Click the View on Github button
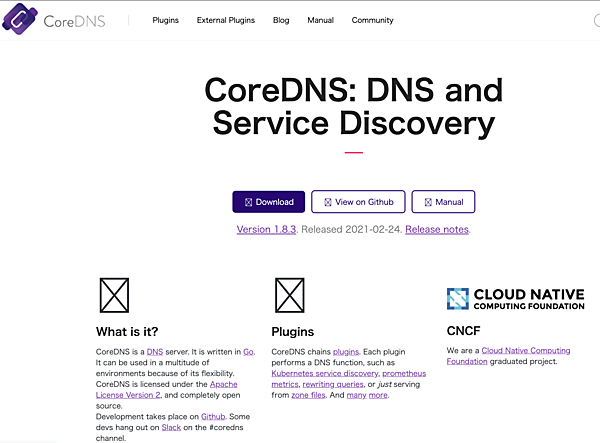600x443 pixels. pyautogui.click(x=358, y=202)
